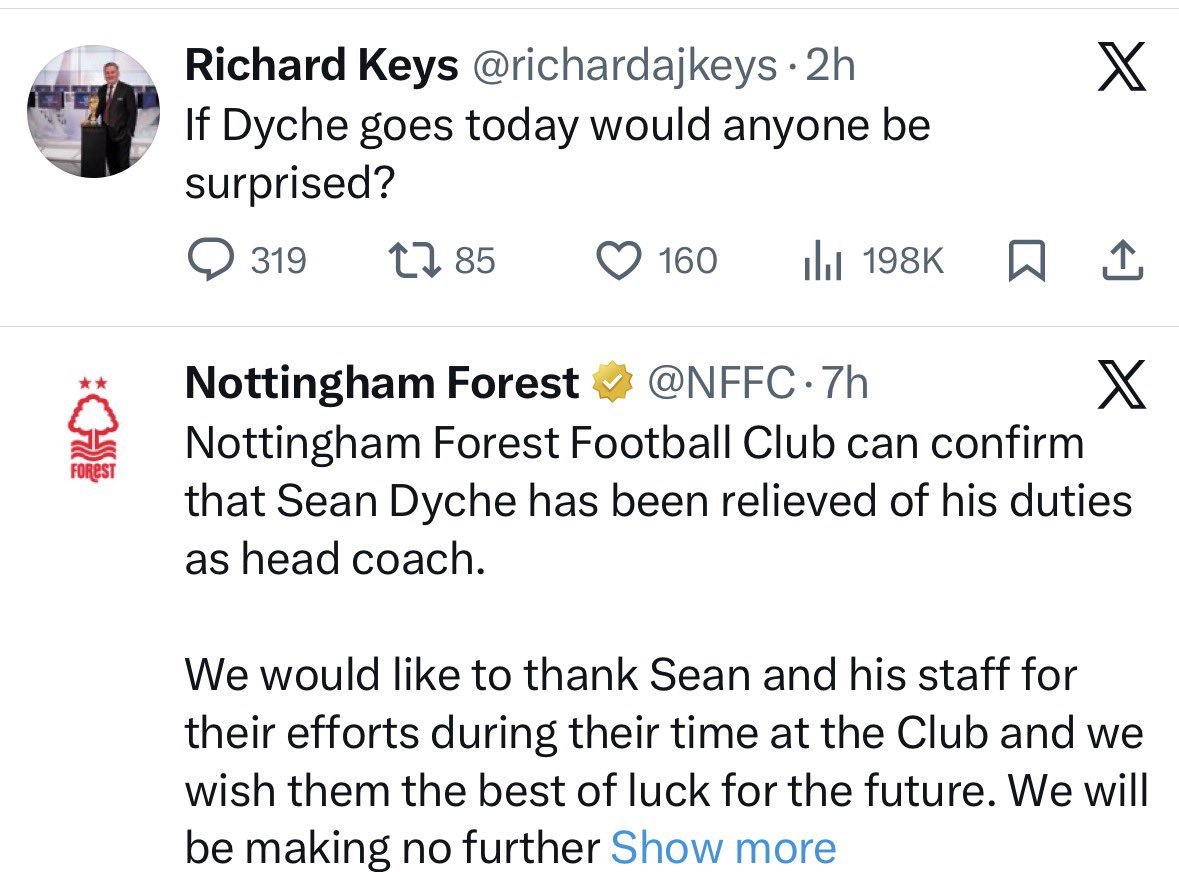The height and width of the screenshot is (872, 1179).
Task: Open the Sean Dyche relieved announcement text
Action: coord(657,500)
